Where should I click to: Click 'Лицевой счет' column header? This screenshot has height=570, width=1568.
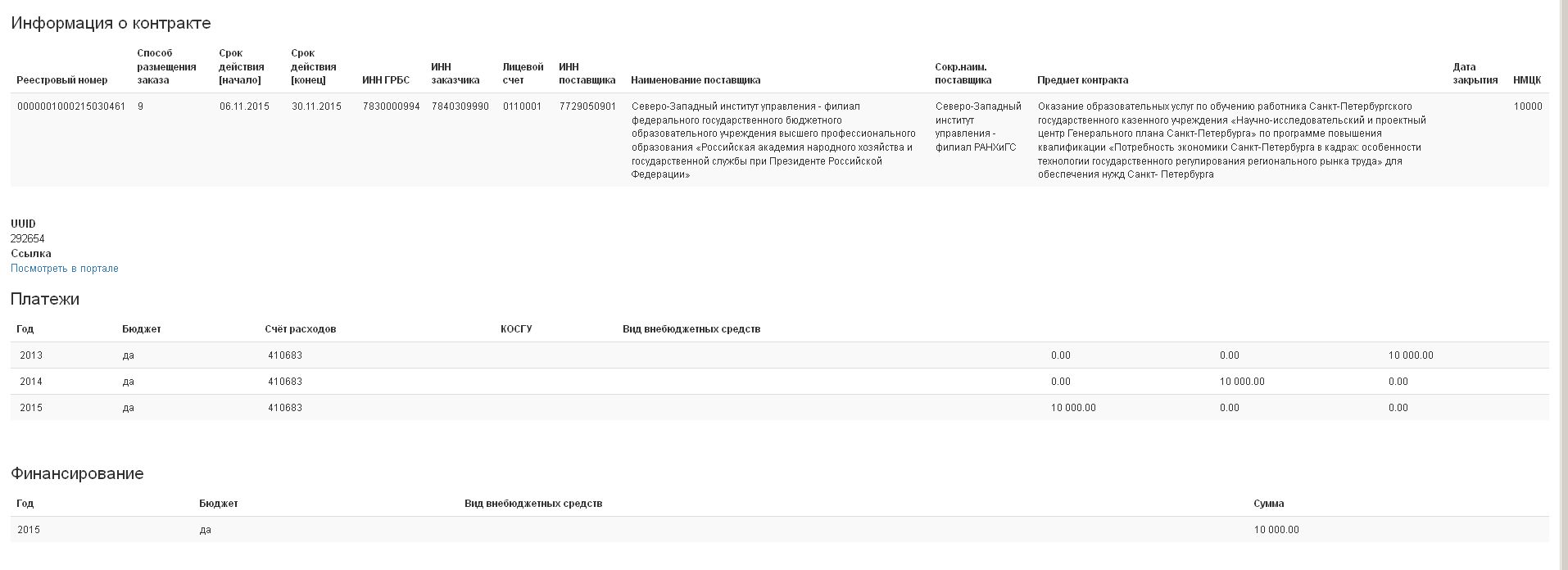tap(523, 74)
